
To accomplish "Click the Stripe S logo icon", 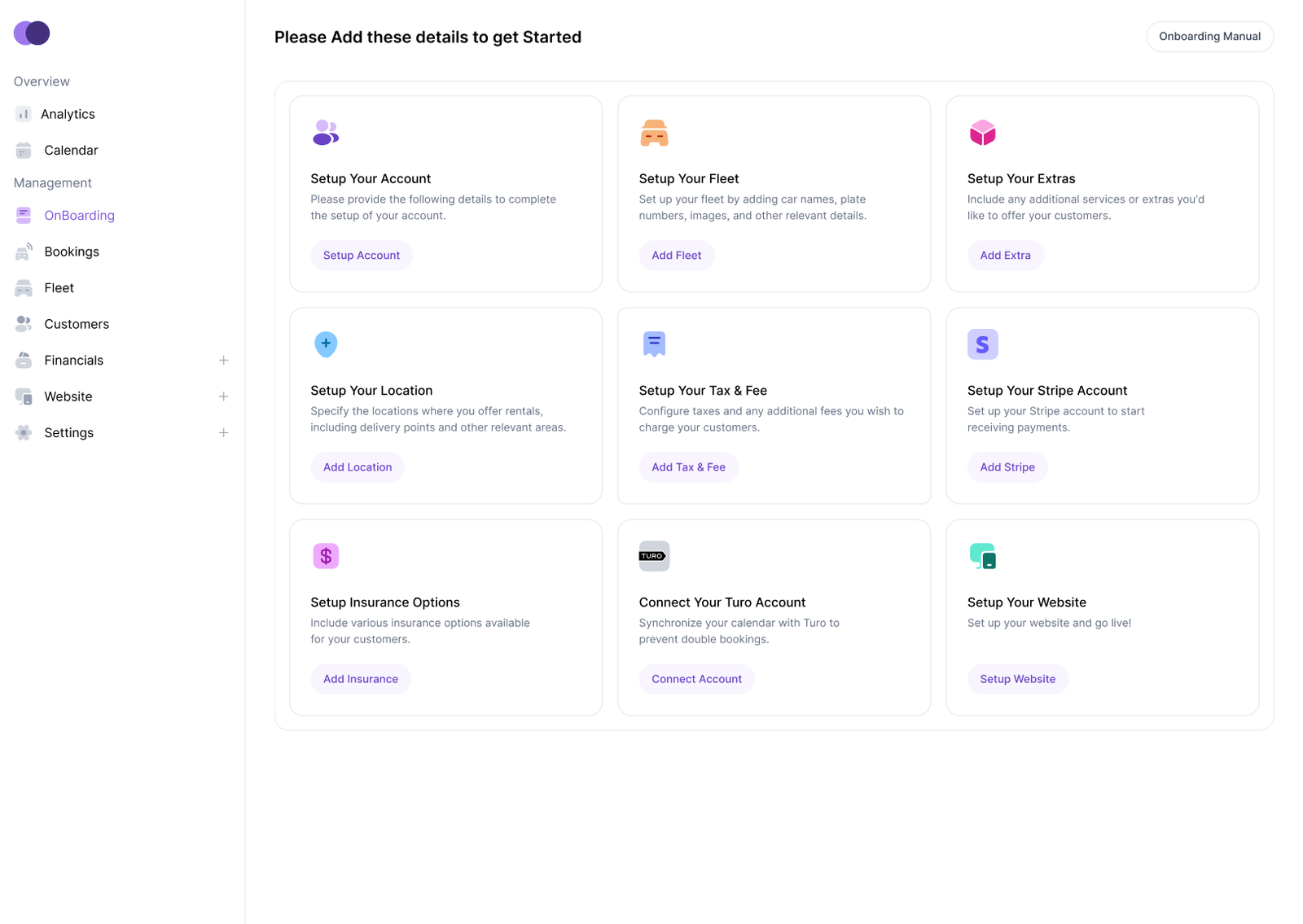I will tap(983, 344).
